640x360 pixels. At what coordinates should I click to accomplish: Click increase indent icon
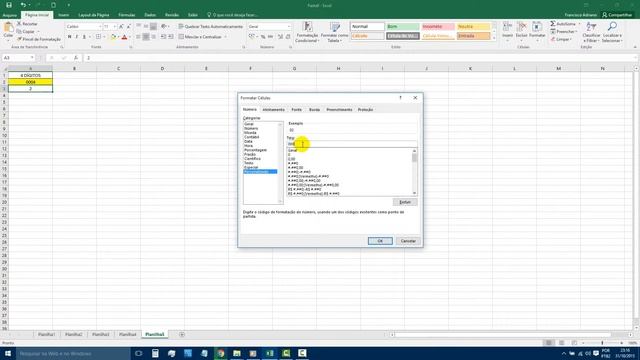tap(171, 37)
